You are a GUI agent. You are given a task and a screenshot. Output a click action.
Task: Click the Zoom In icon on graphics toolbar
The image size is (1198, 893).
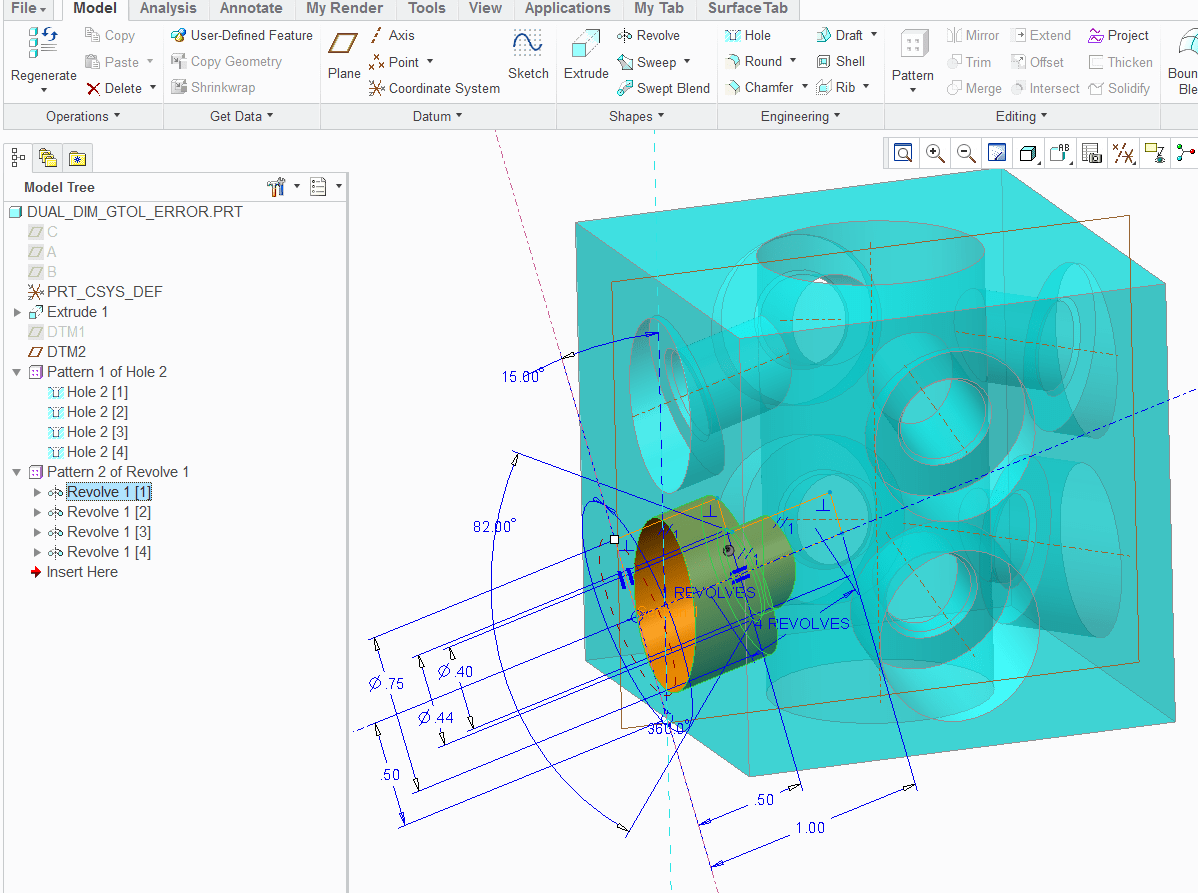pos(935,153)
